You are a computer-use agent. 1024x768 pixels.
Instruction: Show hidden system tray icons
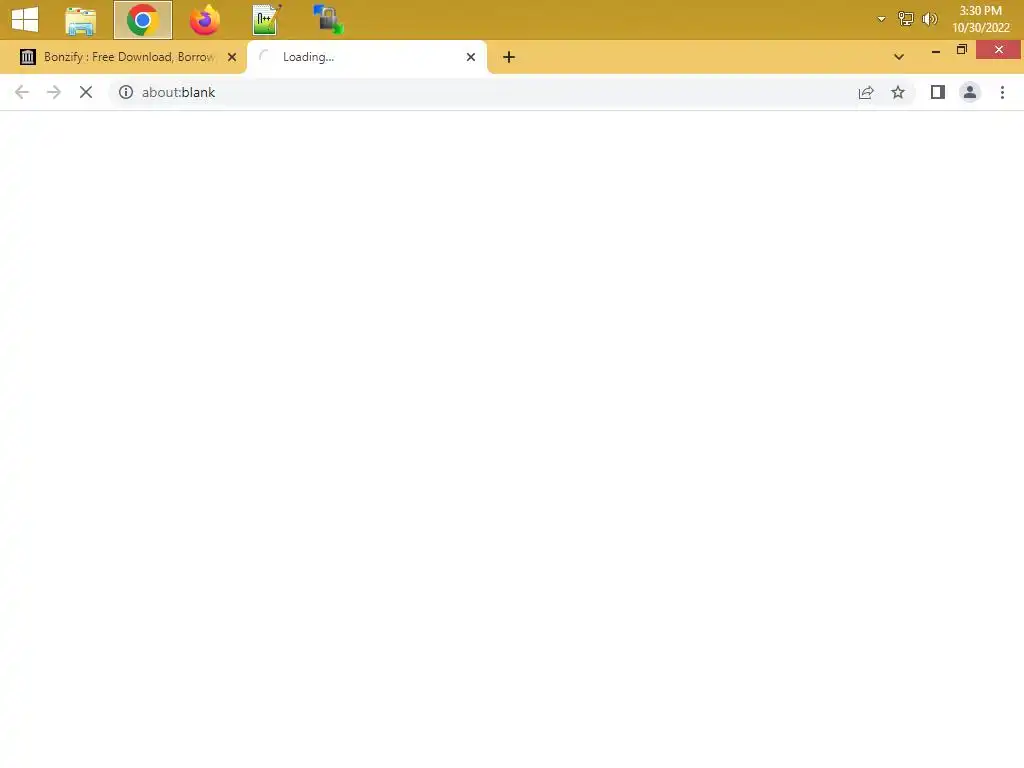(881, 19)
